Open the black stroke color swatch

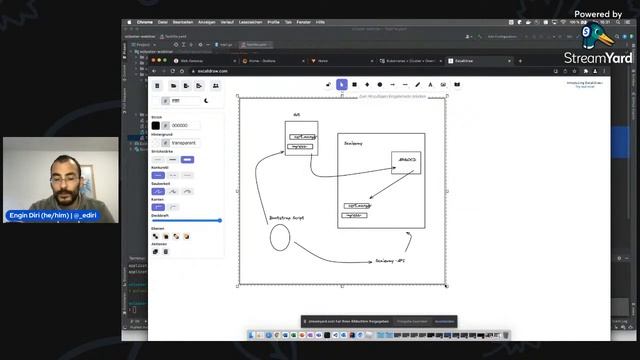pos(156,125)
